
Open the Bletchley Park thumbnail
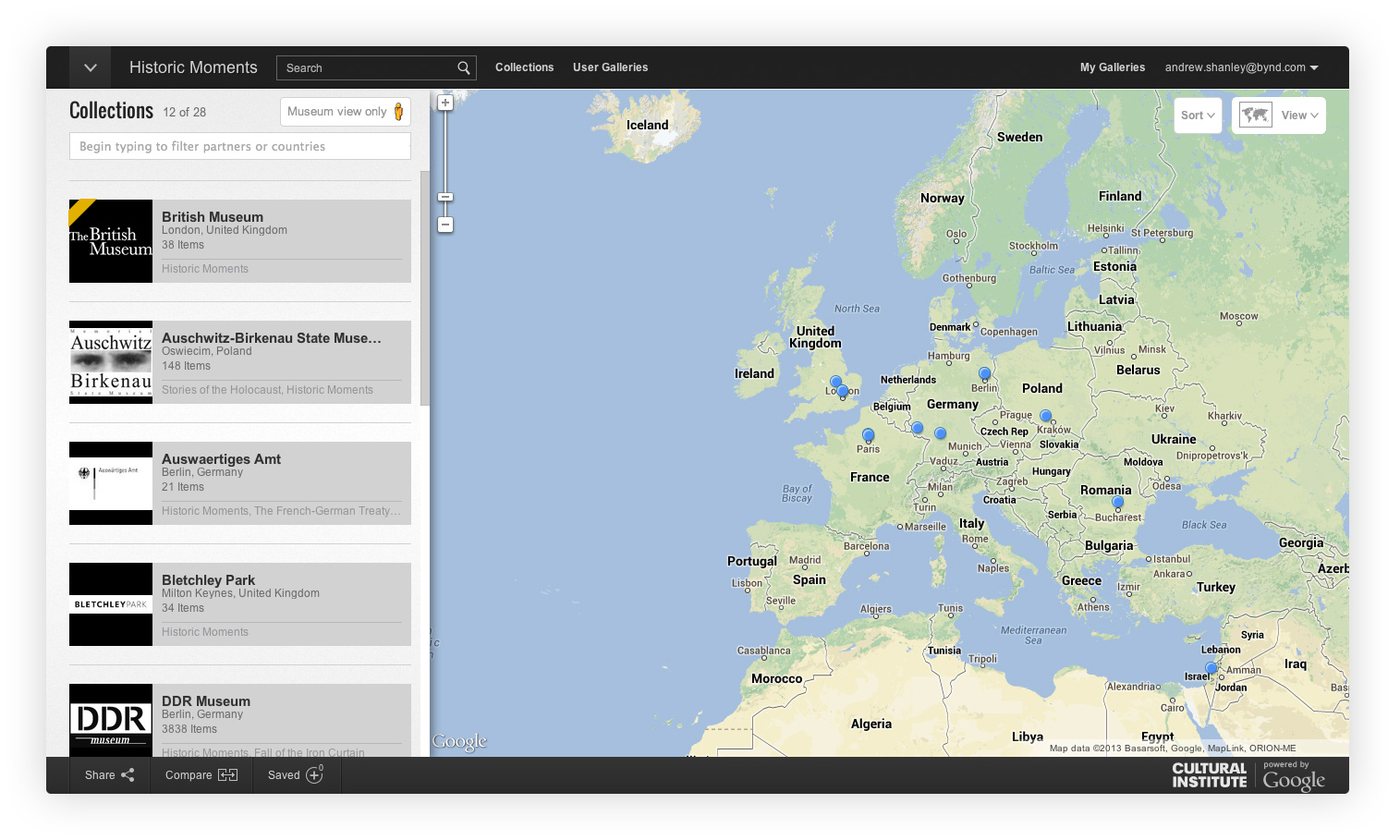(x=111, y=604)
